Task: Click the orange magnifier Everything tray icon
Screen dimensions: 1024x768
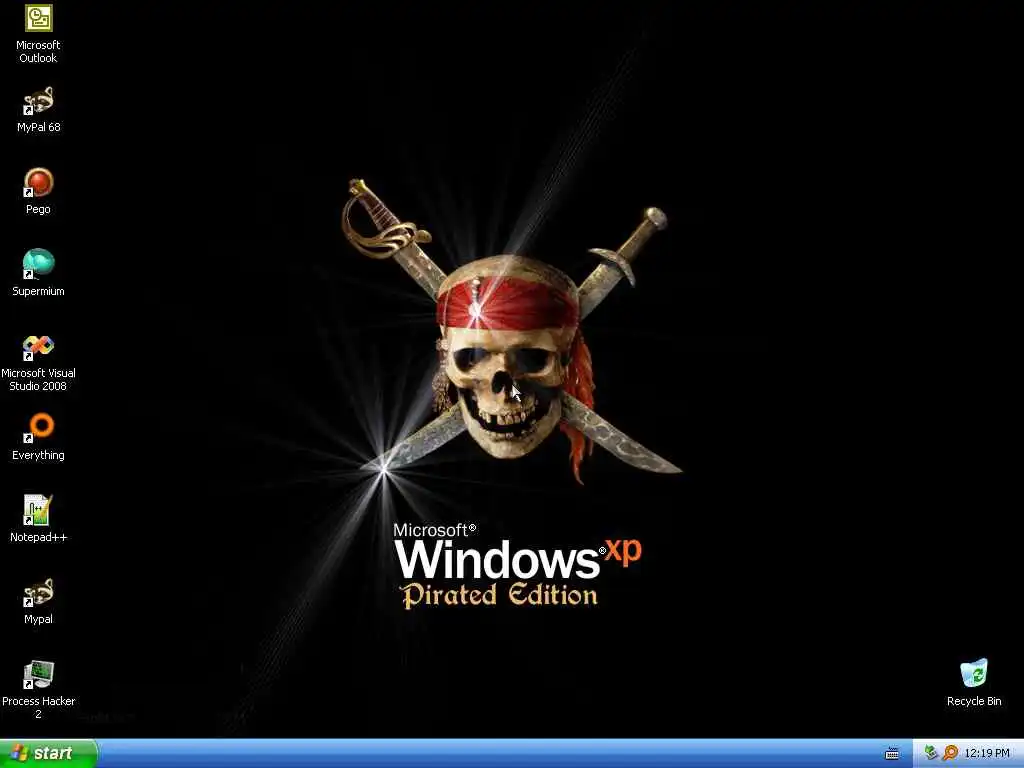Action: pyautogui.click(x=950, y=753)
